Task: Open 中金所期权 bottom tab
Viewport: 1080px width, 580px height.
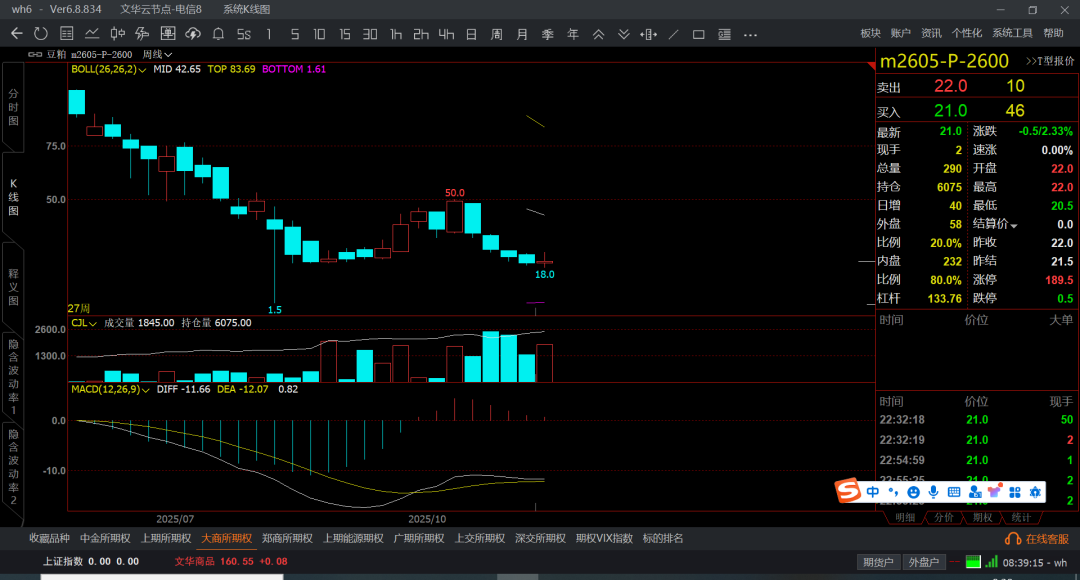Action: coord(105,538)
